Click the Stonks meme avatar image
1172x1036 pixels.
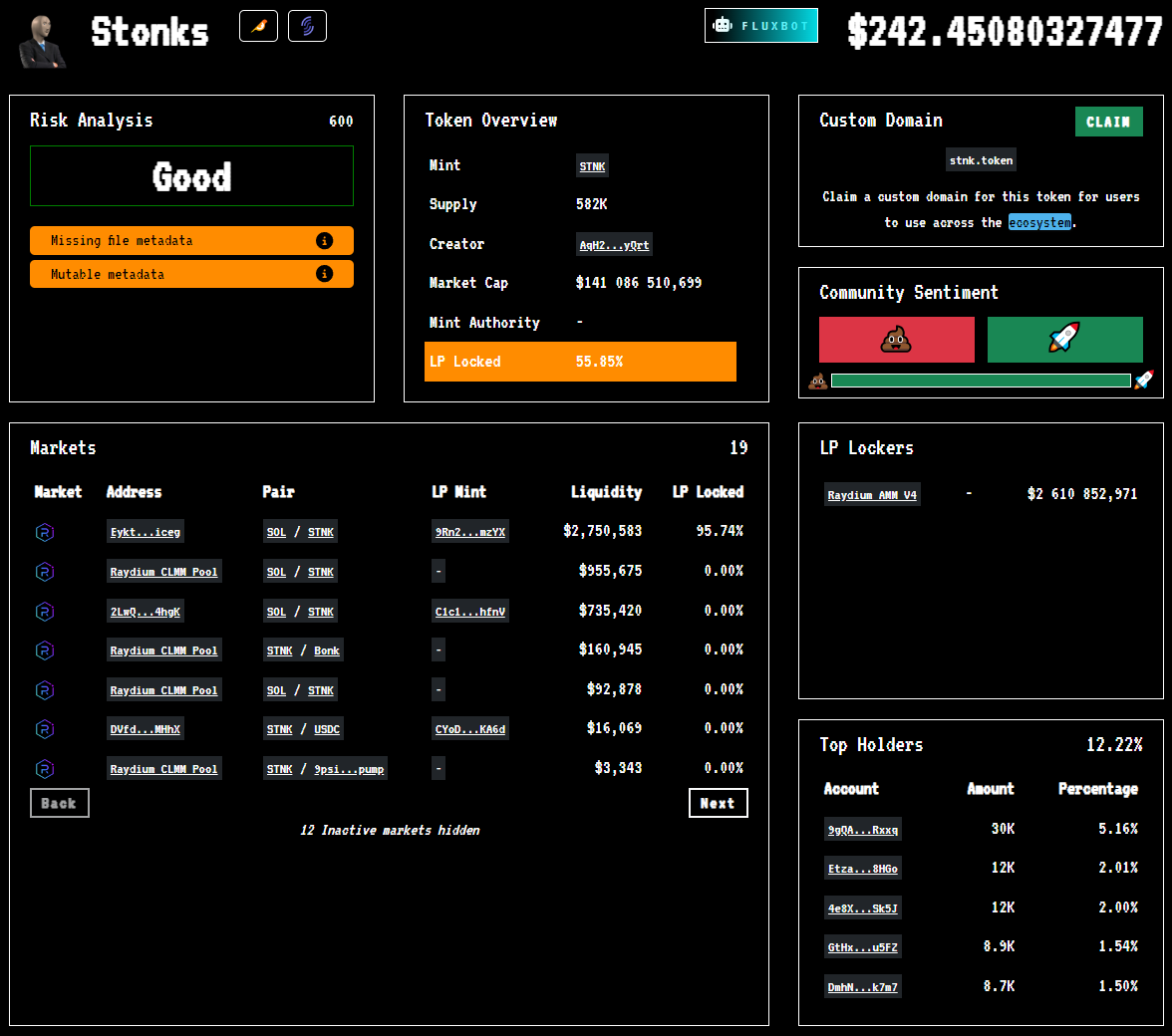coord(43,42)
